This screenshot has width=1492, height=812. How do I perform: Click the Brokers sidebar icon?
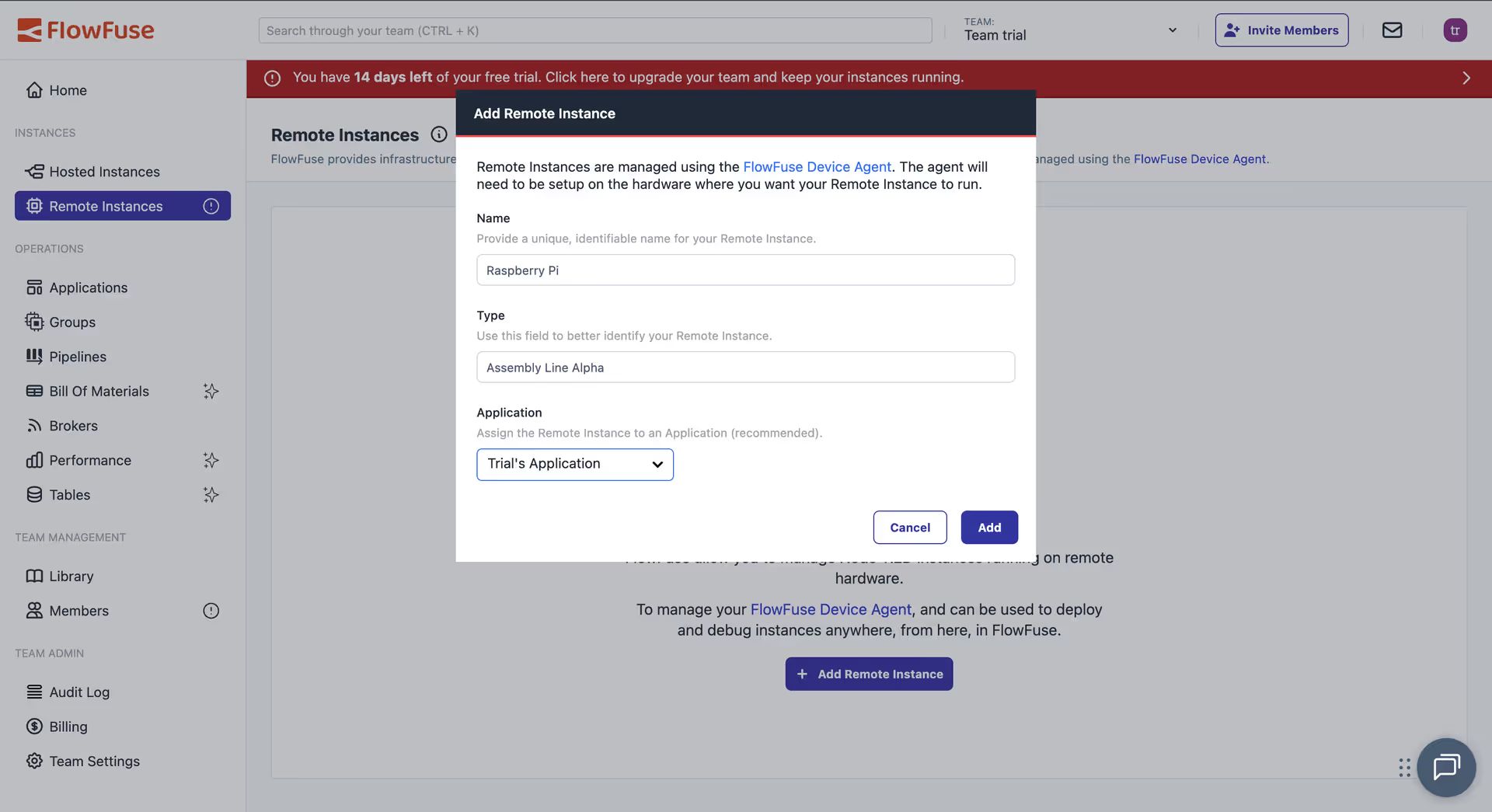[x=34, y=425]
